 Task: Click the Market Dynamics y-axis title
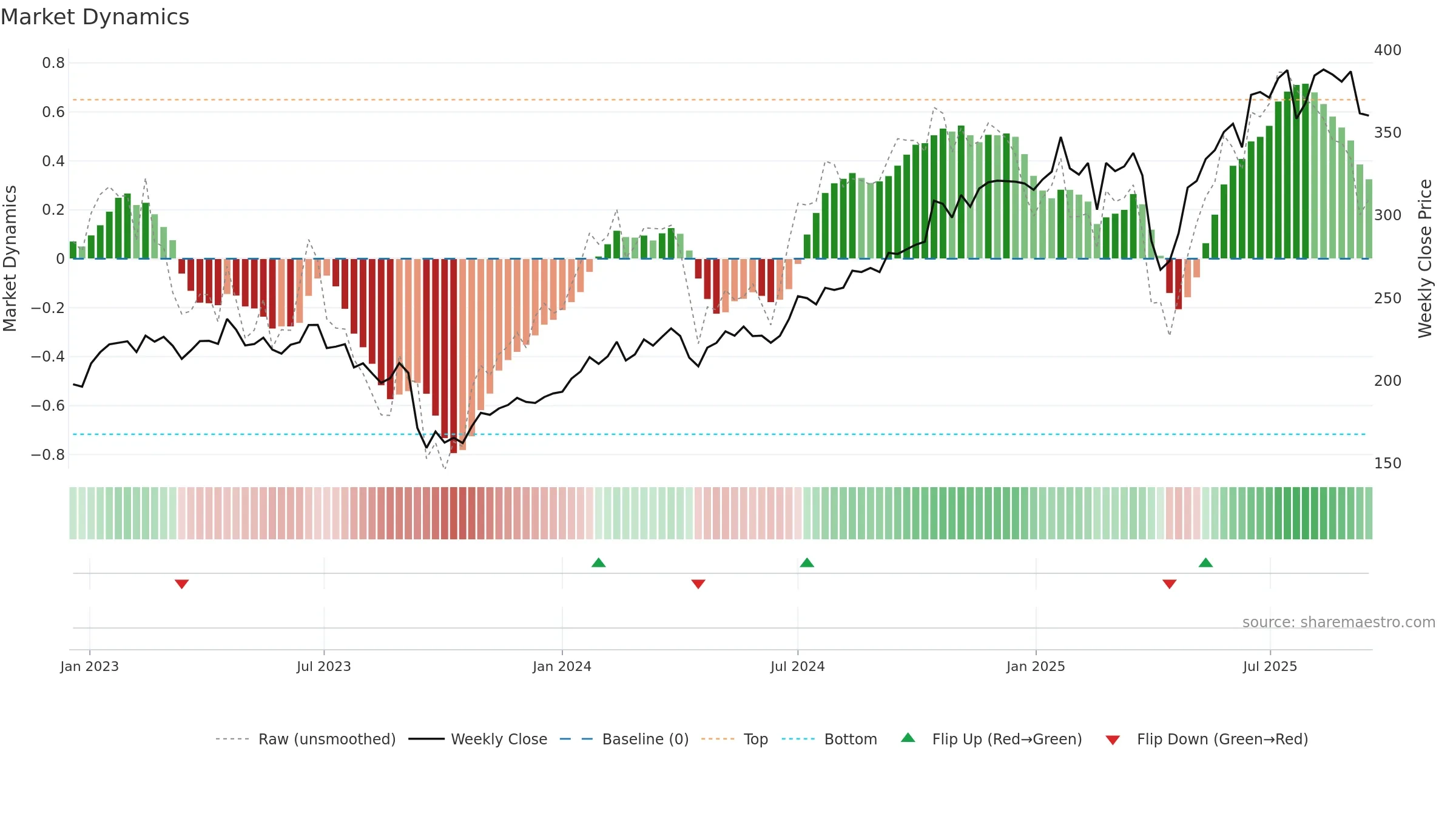(10, 258)
